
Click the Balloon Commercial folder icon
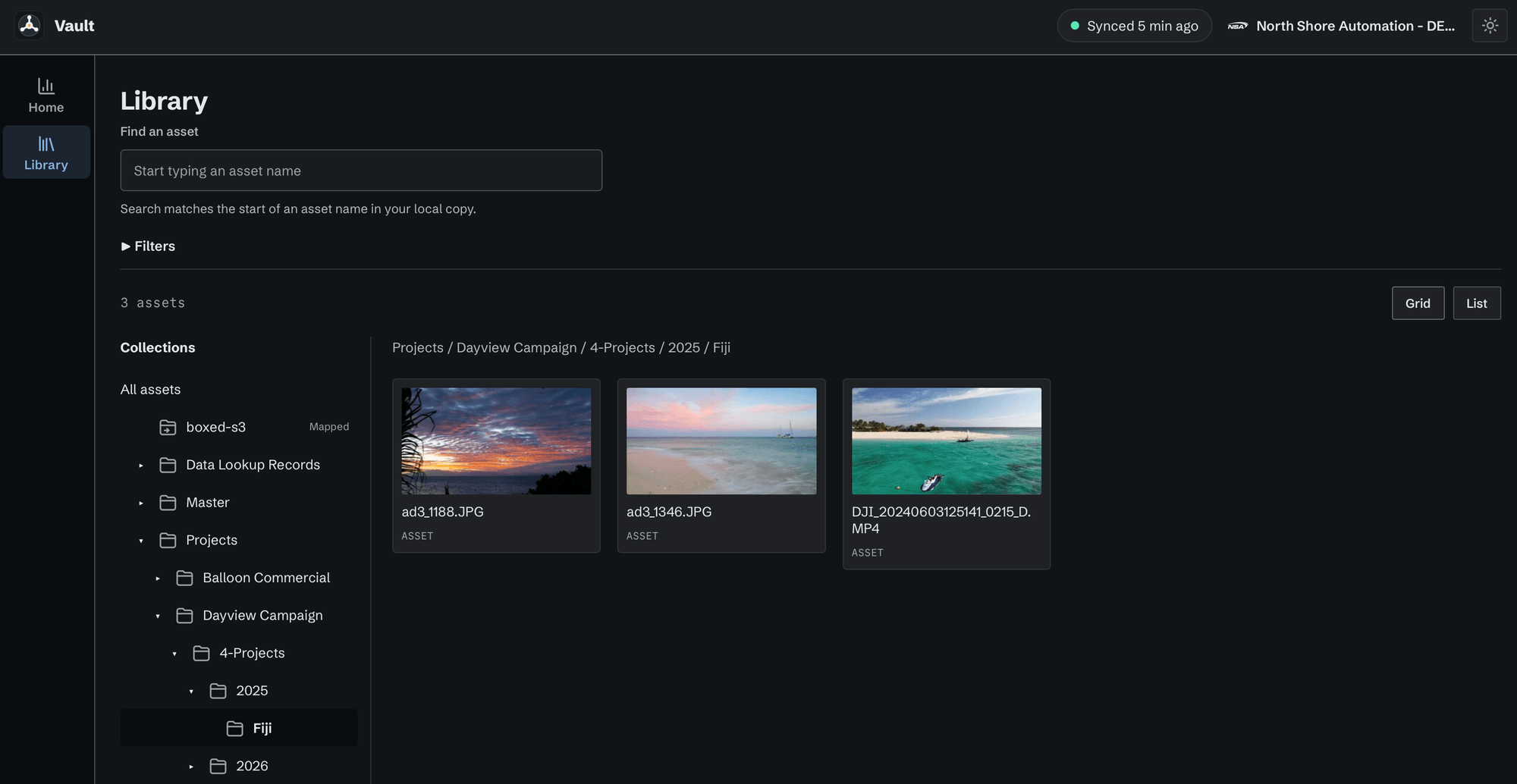[x=184, y=578]
